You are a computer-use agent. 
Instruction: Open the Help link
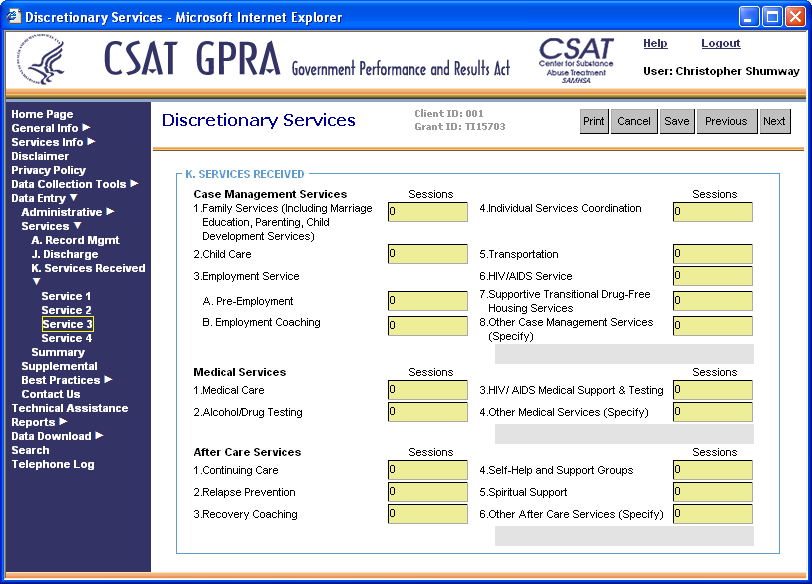pyautogui.click(x=655, y=44)
